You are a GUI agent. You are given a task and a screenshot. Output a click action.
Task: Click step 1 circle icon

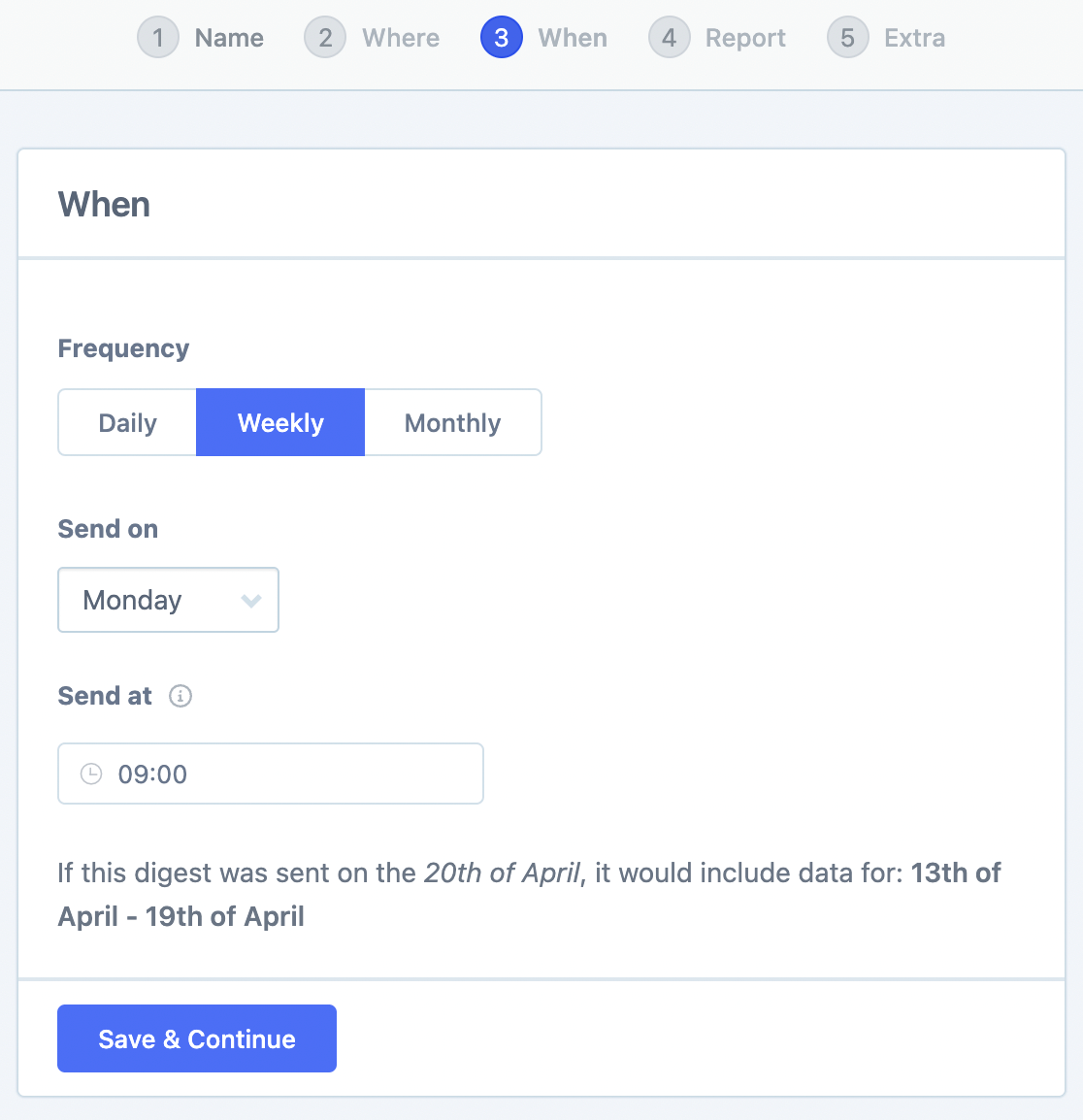(158, 38)
